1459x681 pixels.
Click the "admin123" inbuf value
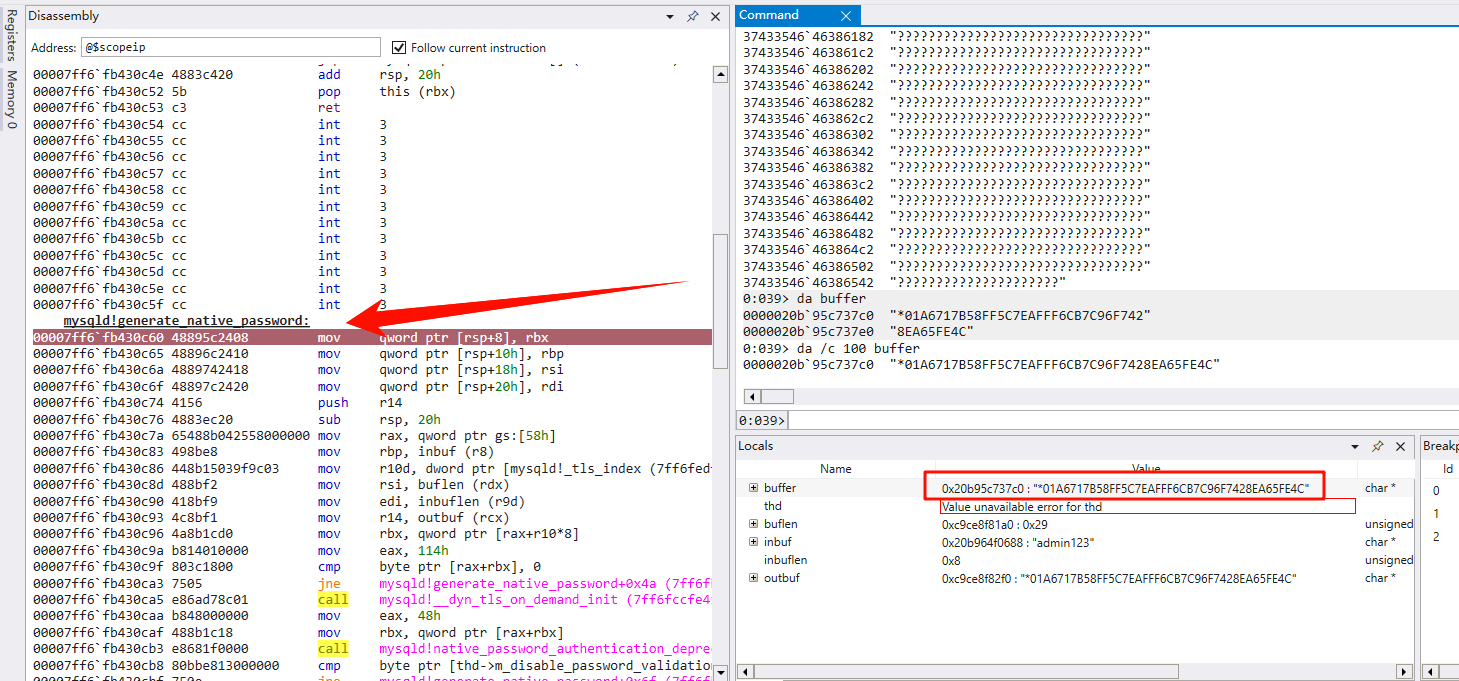1018,542
